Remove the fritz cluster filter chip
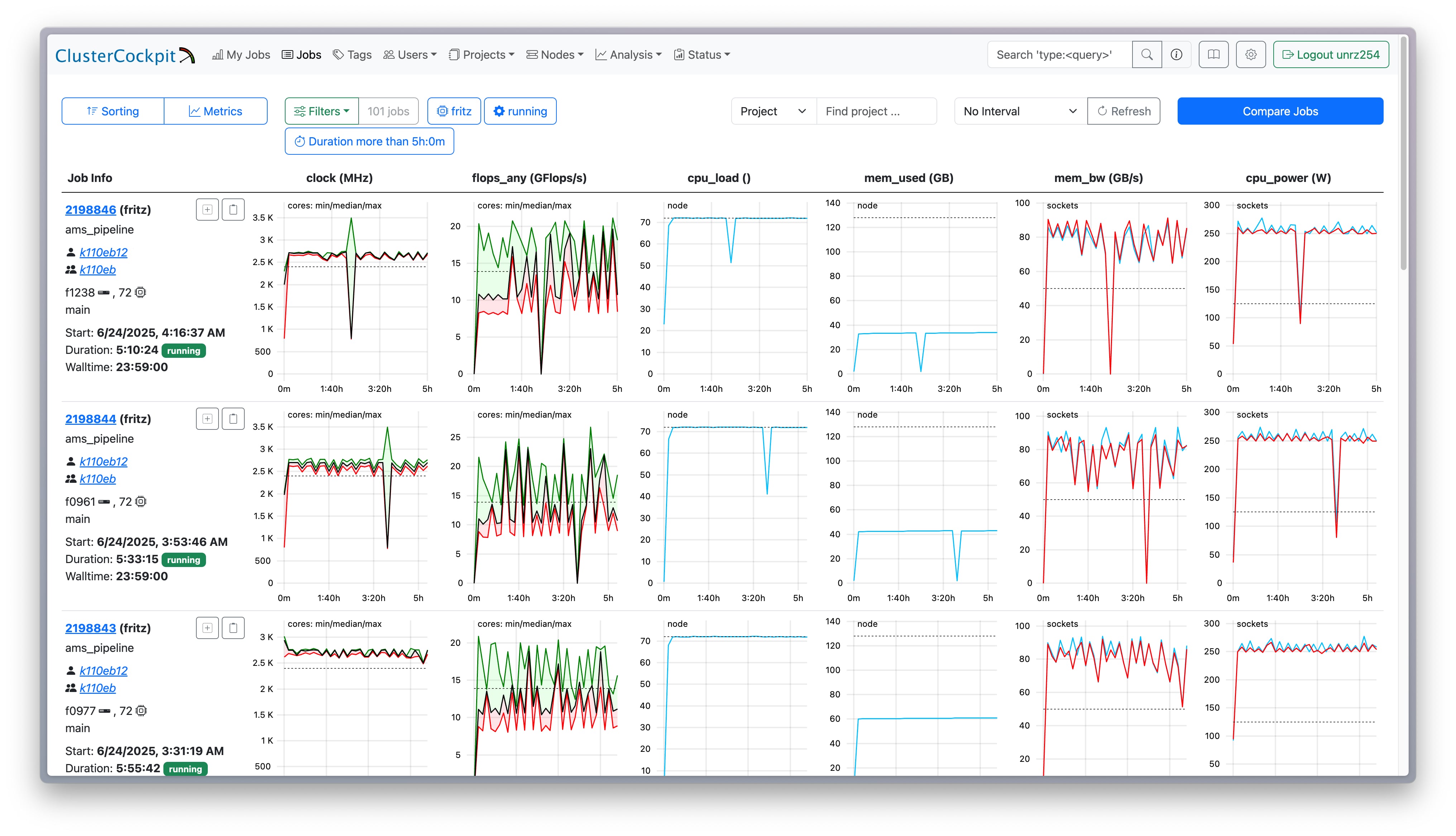The height and width of the screenshot is (836, 1456). (454, 111)
